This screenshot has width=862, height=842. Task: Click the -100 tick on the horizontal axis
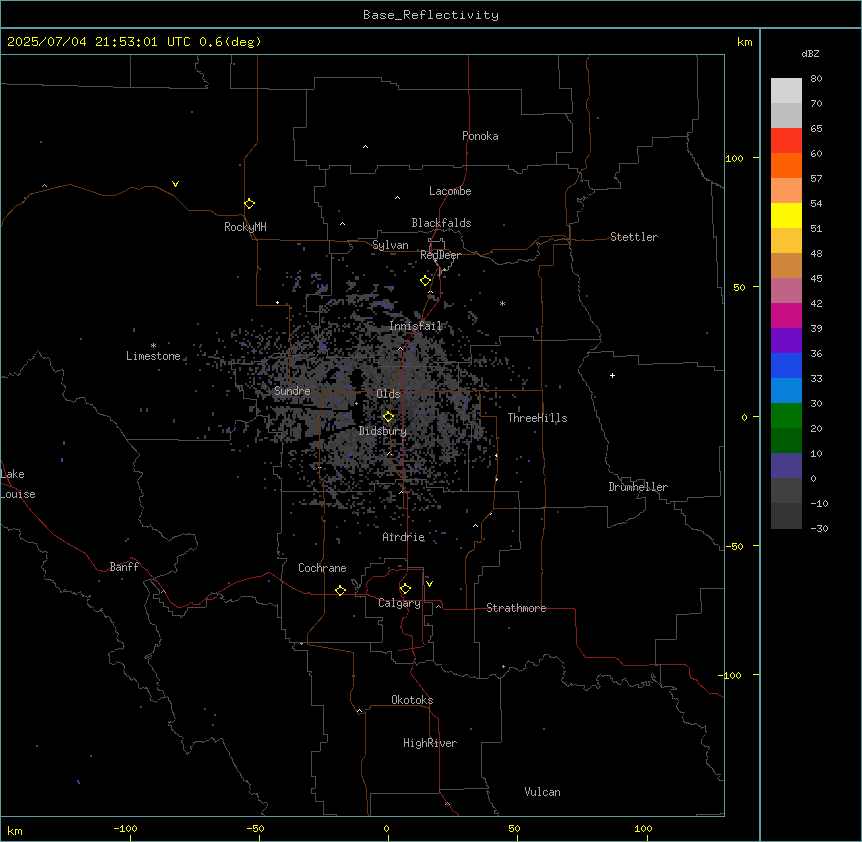(125, 828)
